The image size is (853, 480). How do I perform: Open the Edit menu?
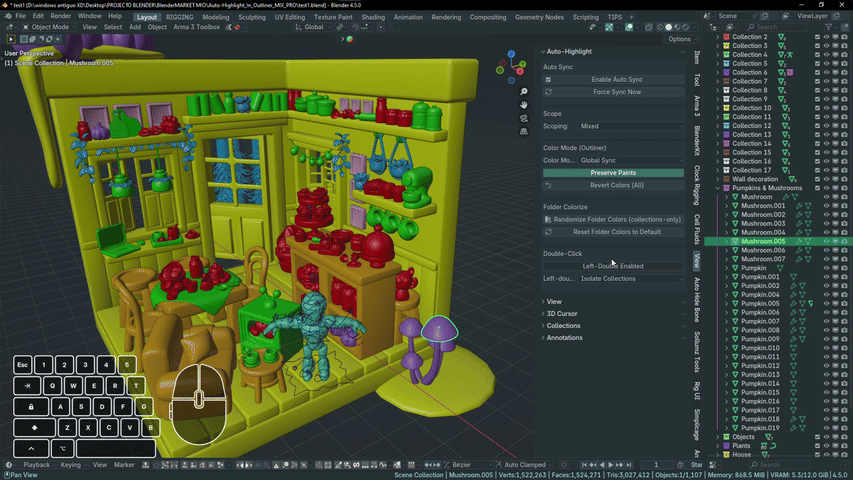pos(38,16)
